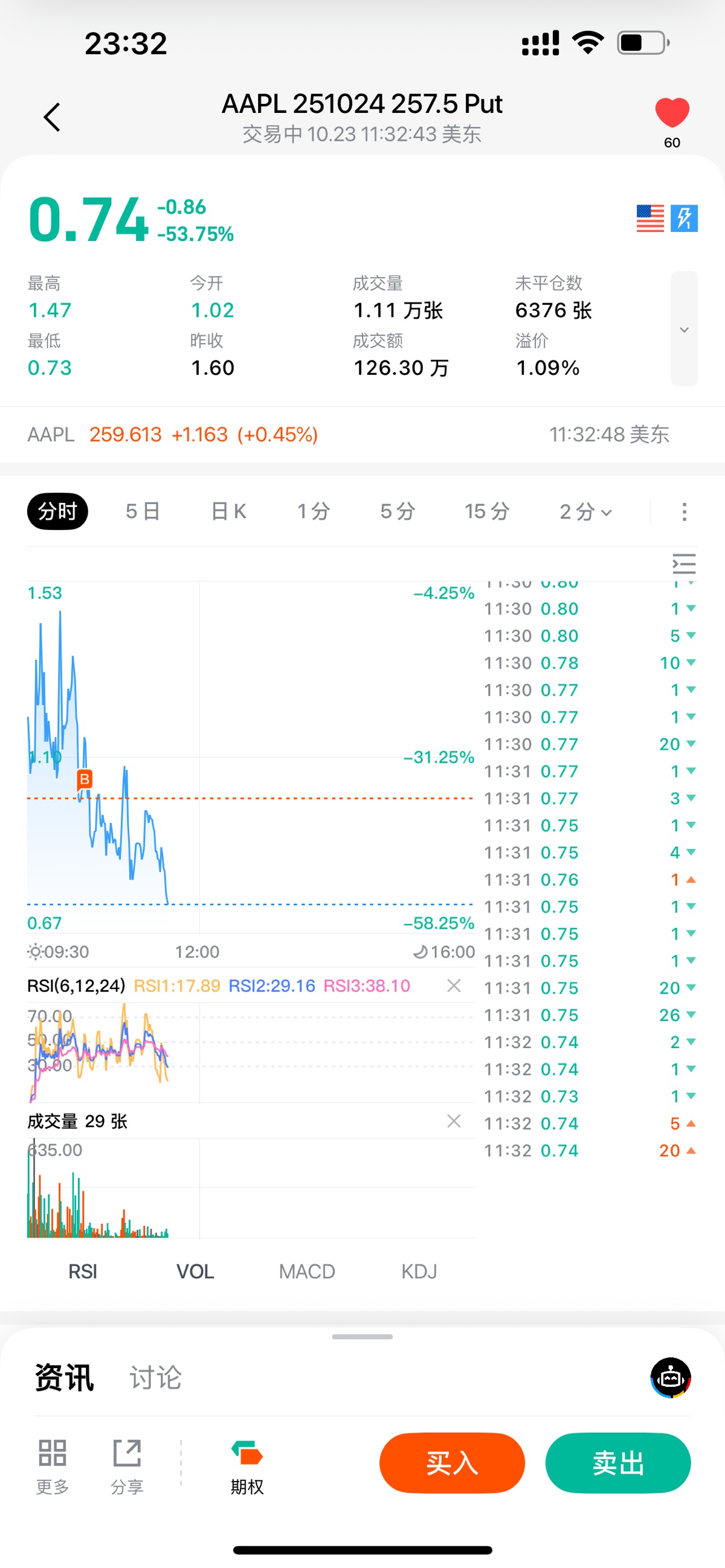Select the 日K chart tab
725x1568 pixels.
pyautogui.click(x=228, y=511)
